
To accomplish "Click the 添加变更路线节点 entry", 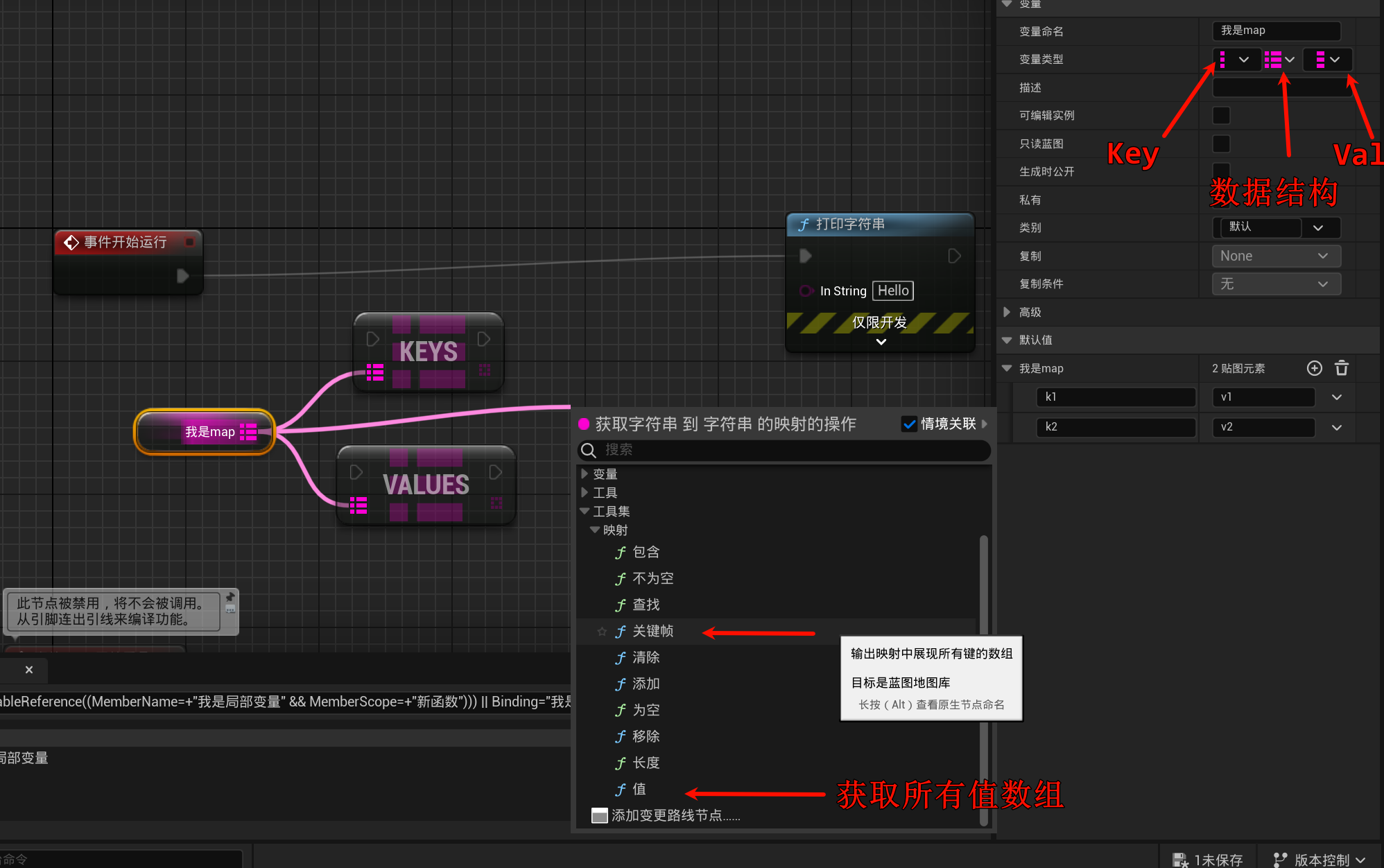I will tap(675, 815).
